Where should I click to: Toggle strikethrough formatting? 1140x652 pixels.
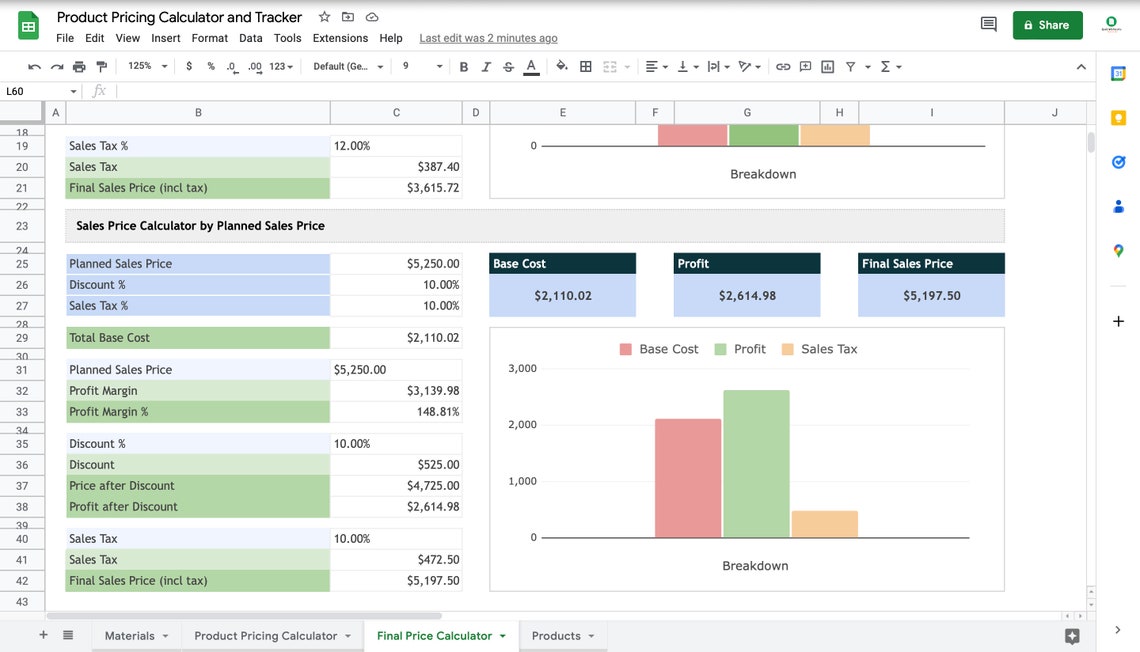click(508, 66)
